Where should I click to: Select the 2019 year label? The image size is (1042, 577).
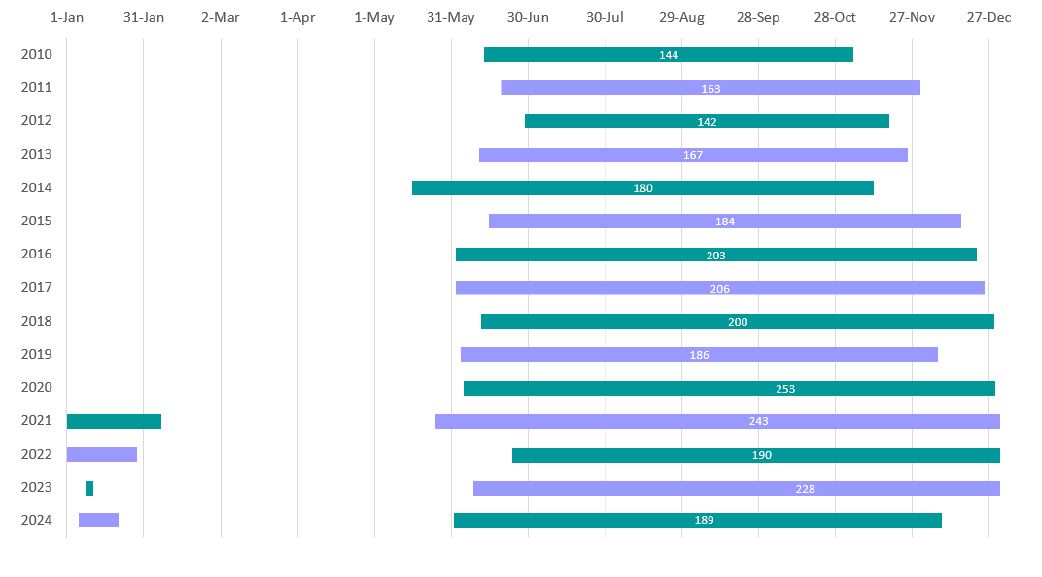(36, 354)
